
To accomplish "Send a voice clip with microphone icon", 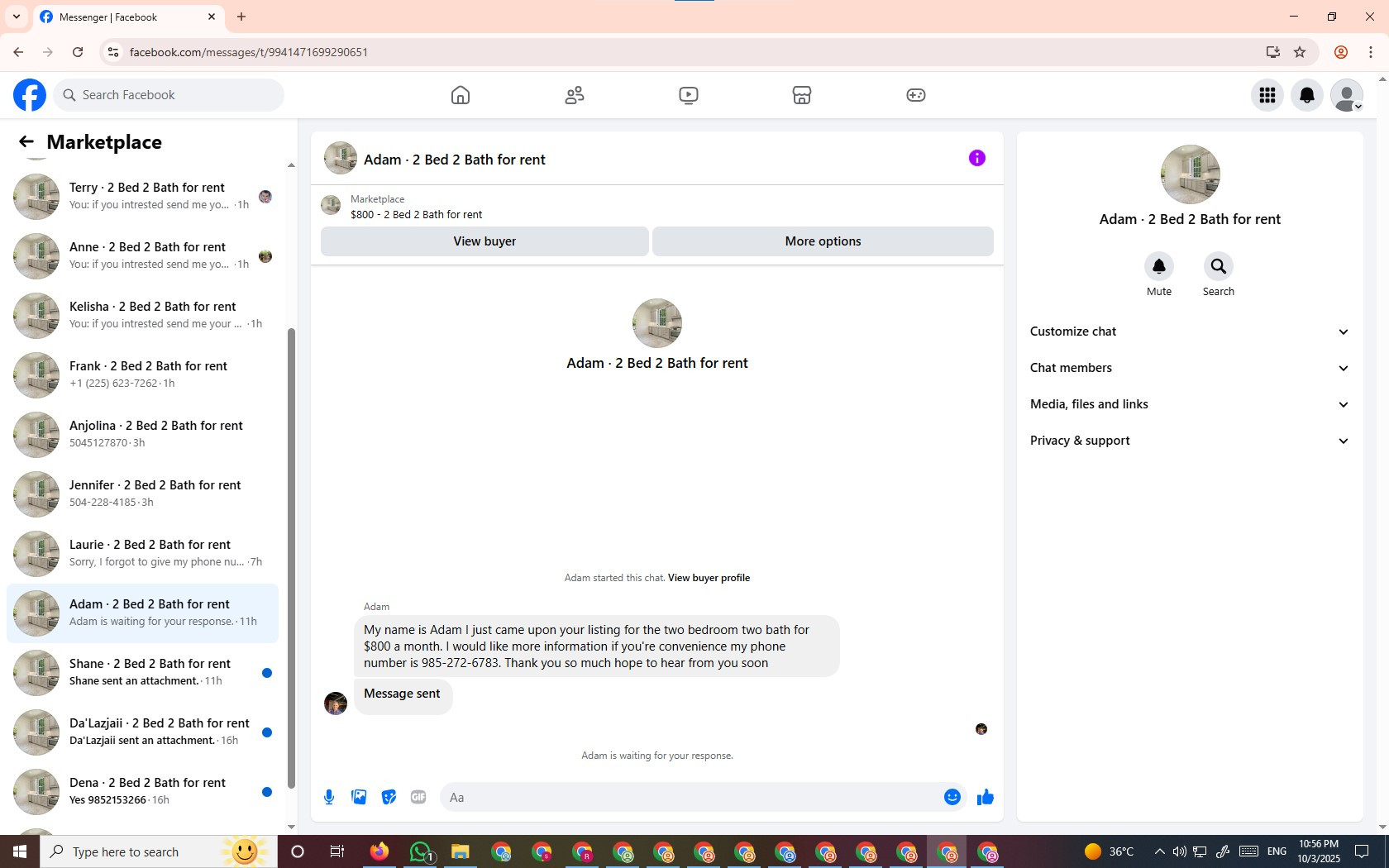I will click(x=329, y=797).
